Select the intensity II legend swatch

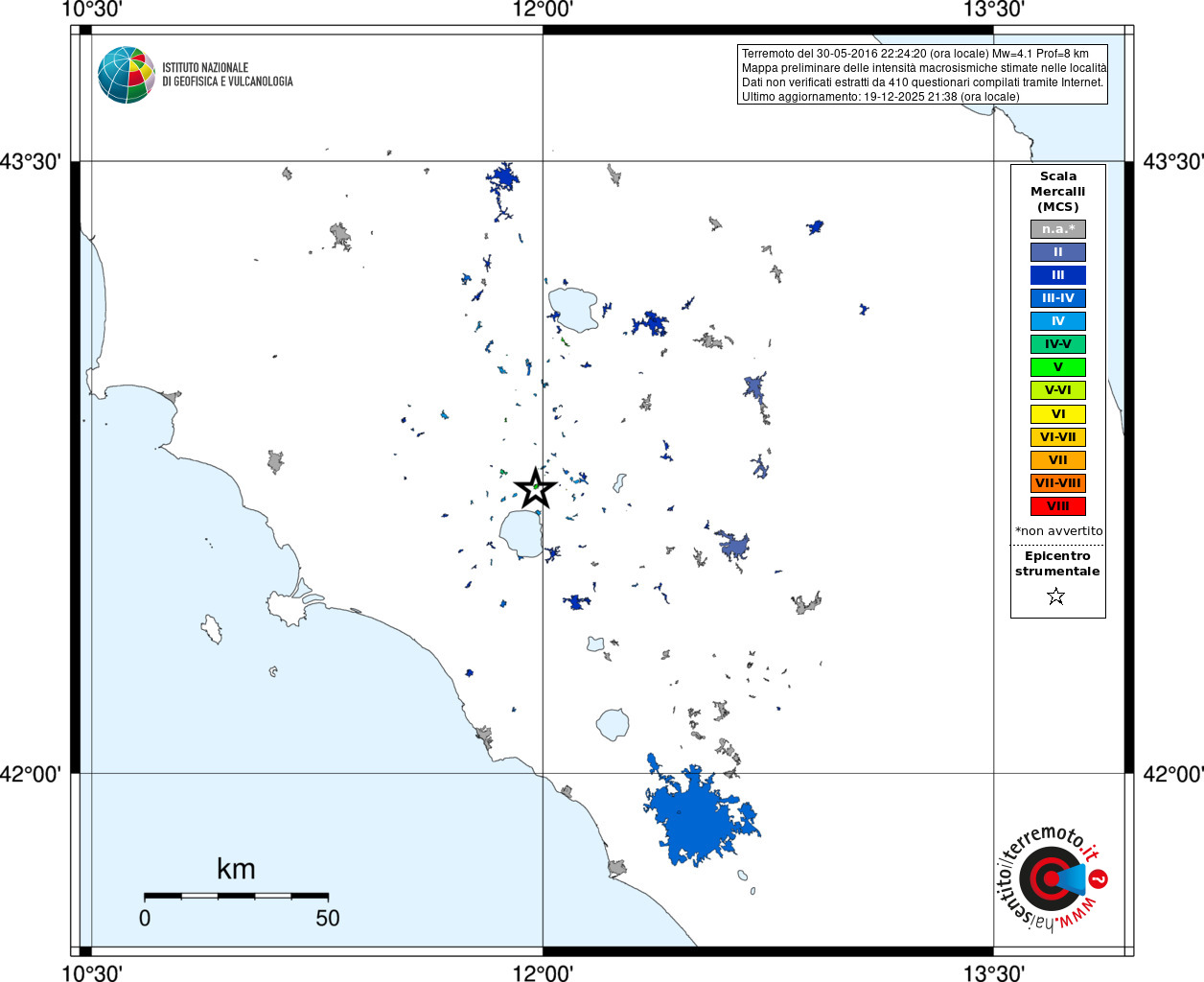click(1057, 252)
